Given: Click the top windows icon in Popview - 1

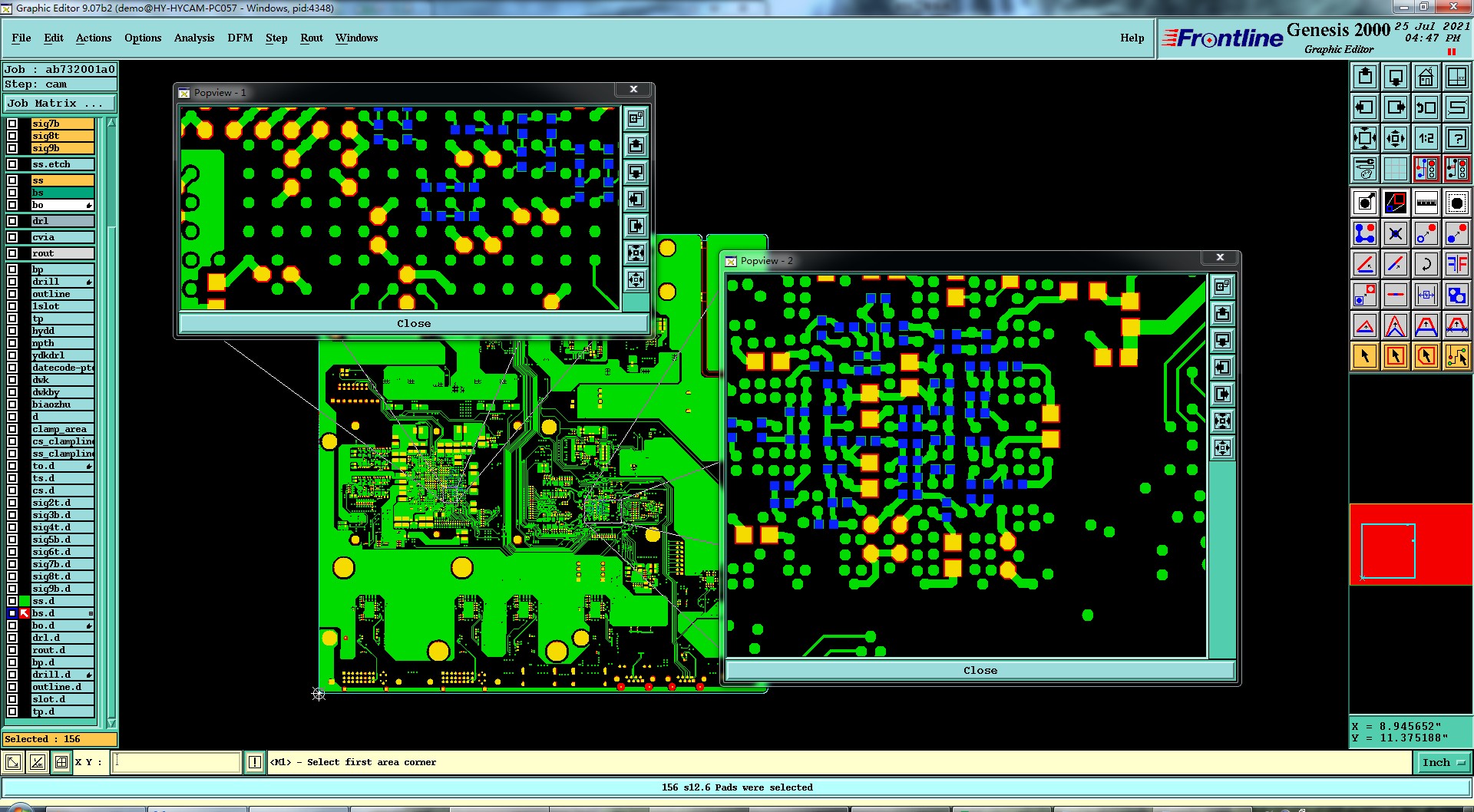Looking at the screenshot, I should pyautogui.click(x=636, y=118).
